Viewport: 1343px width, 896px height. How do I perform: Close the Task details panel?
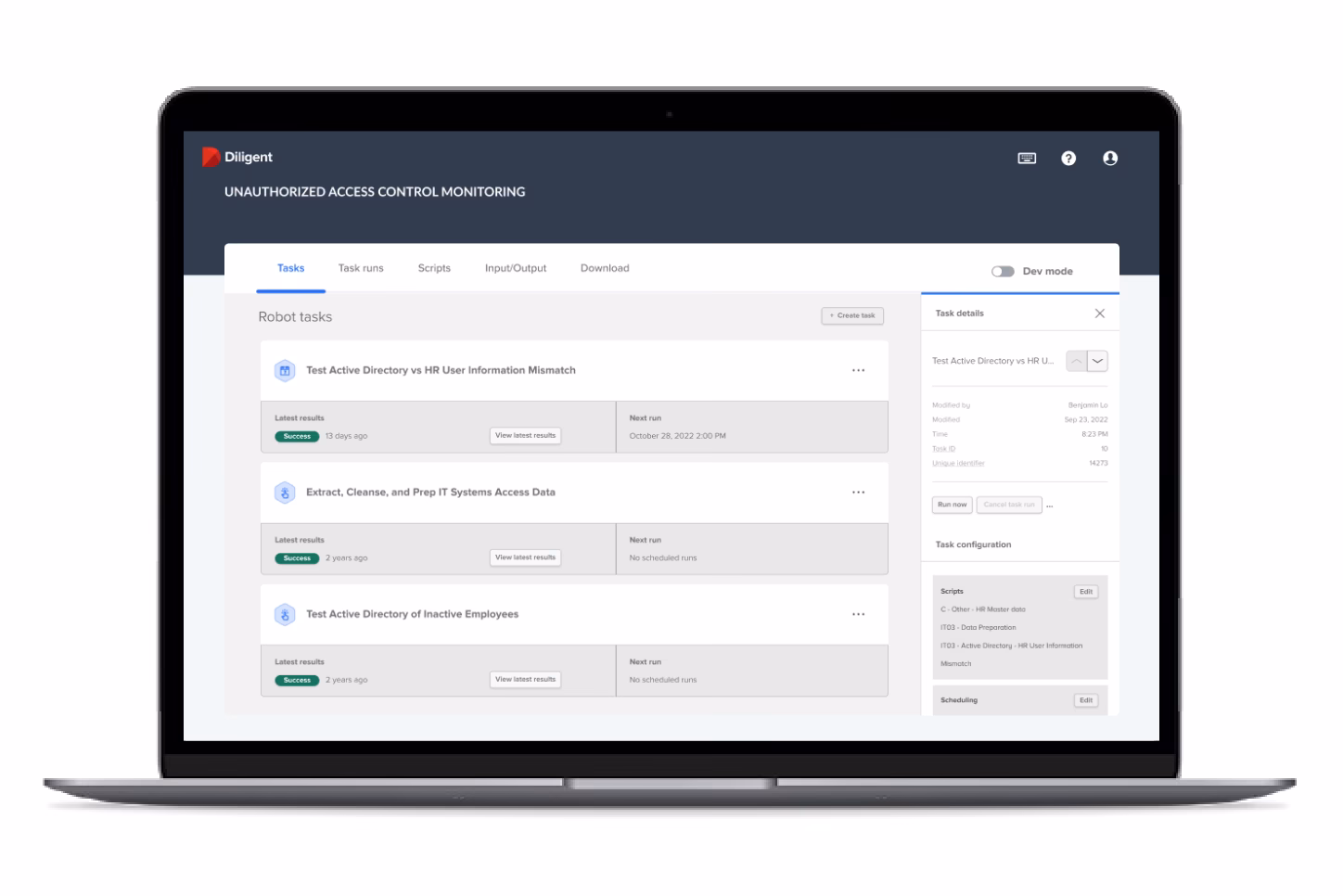coord(1099,314)
